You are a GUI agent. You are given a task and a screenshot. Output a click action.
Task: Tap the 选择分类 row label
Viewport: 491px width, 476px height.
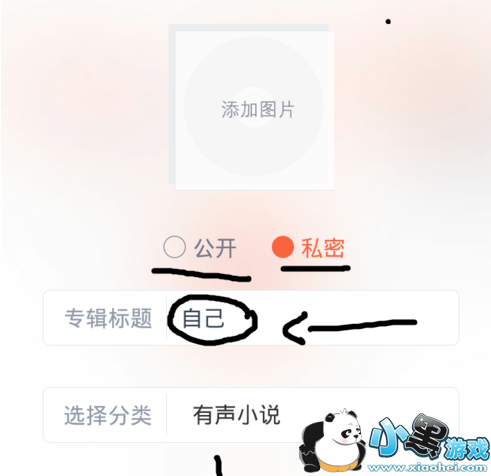[108, 415]
